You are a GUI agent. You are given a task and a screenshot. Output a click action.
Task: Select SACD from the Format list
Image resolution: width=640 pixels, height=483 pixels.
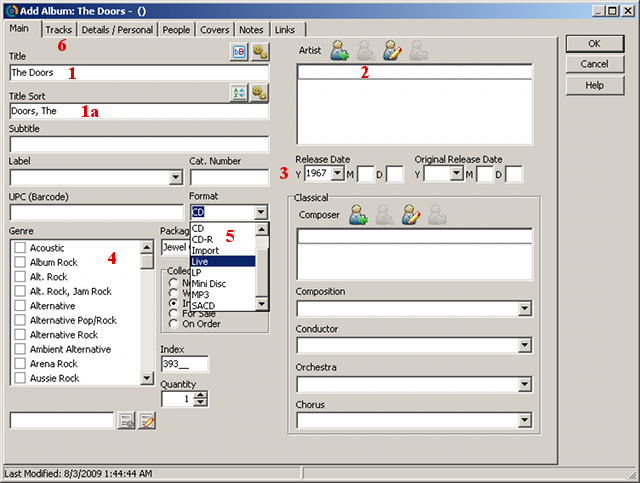pos(223,305)
